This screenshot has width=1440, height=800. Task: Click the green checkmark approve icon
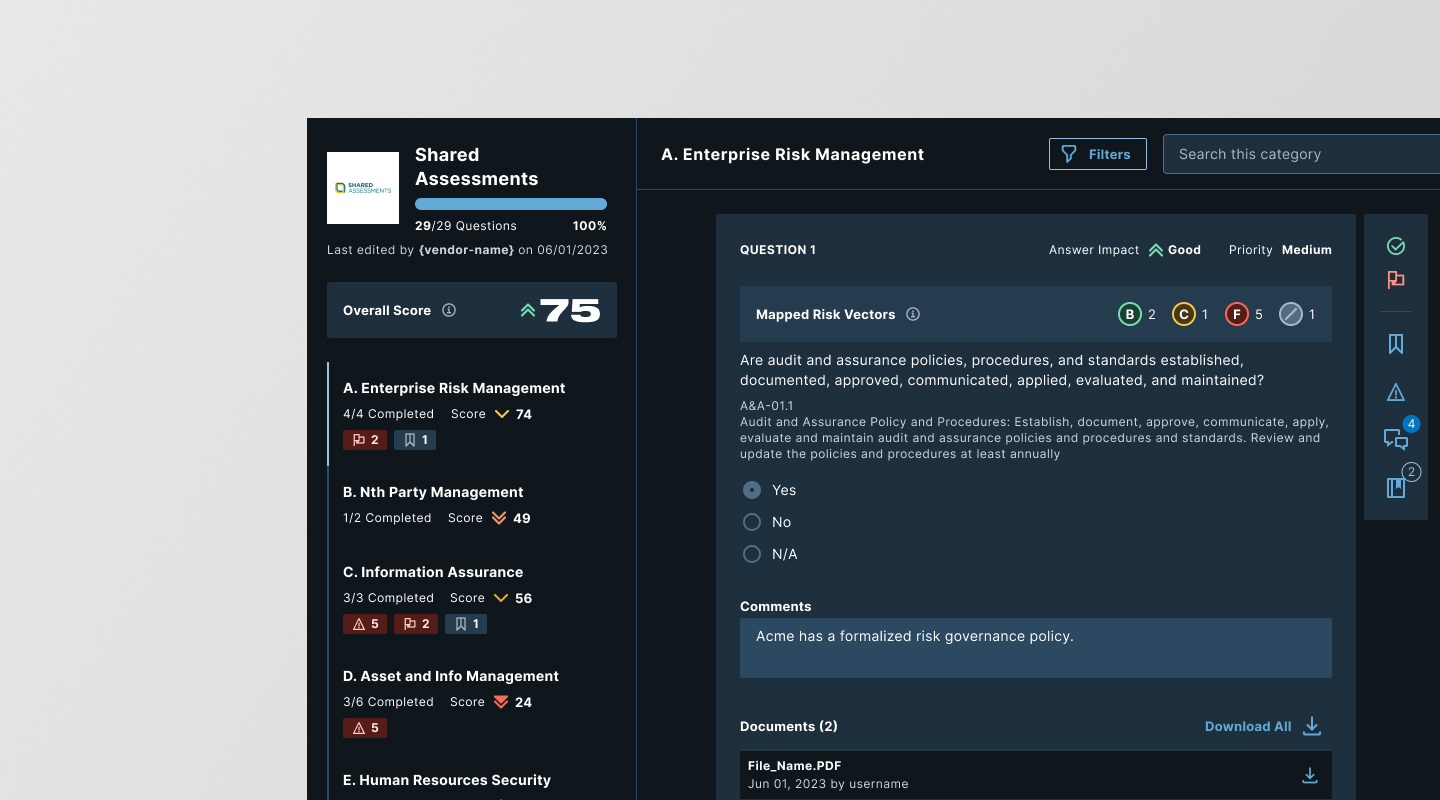click(x=1396, y=246)
